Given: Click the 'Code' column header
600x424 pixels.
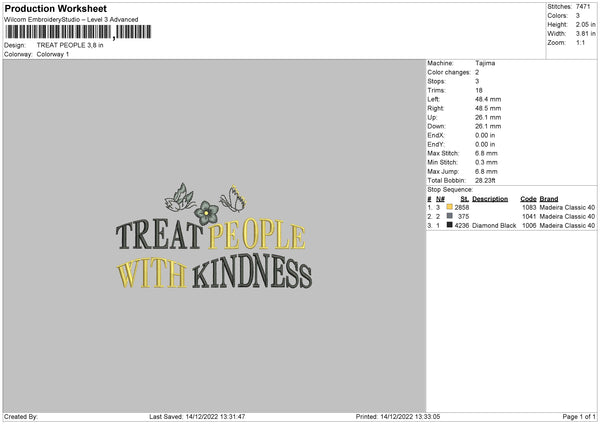Looking at the screenshot, I should point(528,199).
